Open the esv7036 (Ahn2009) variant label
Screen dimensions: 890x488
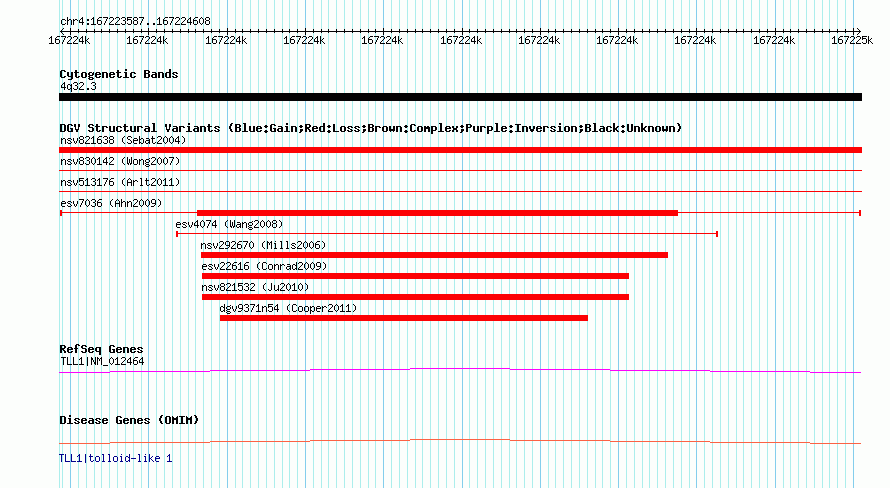111,203
